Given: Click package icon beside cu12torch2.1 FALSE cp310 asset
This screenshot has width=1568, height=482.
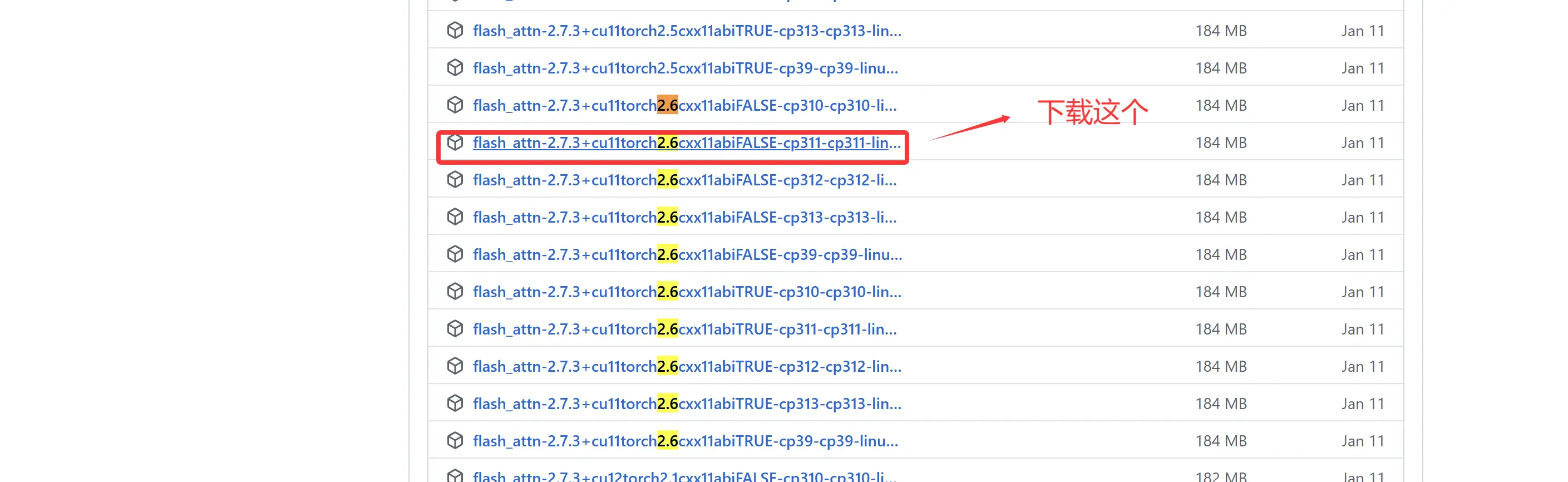Looking at the screenshot, I should [455, 475].
